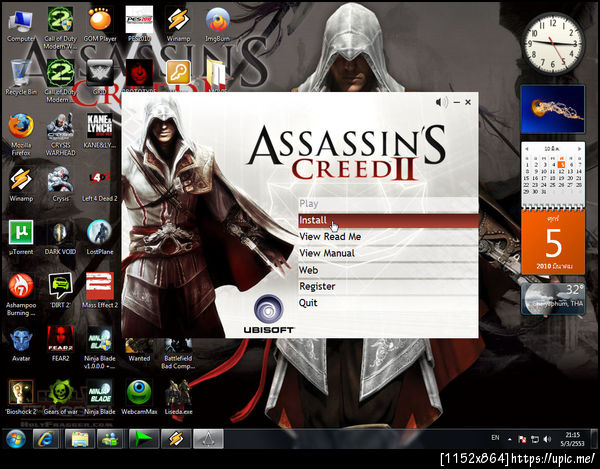The height and width of the screenshot is (469, 600).
Task: Click the jellyfish slideshow gadget picture
Action: pyautogui.click(x=553, y=109)
